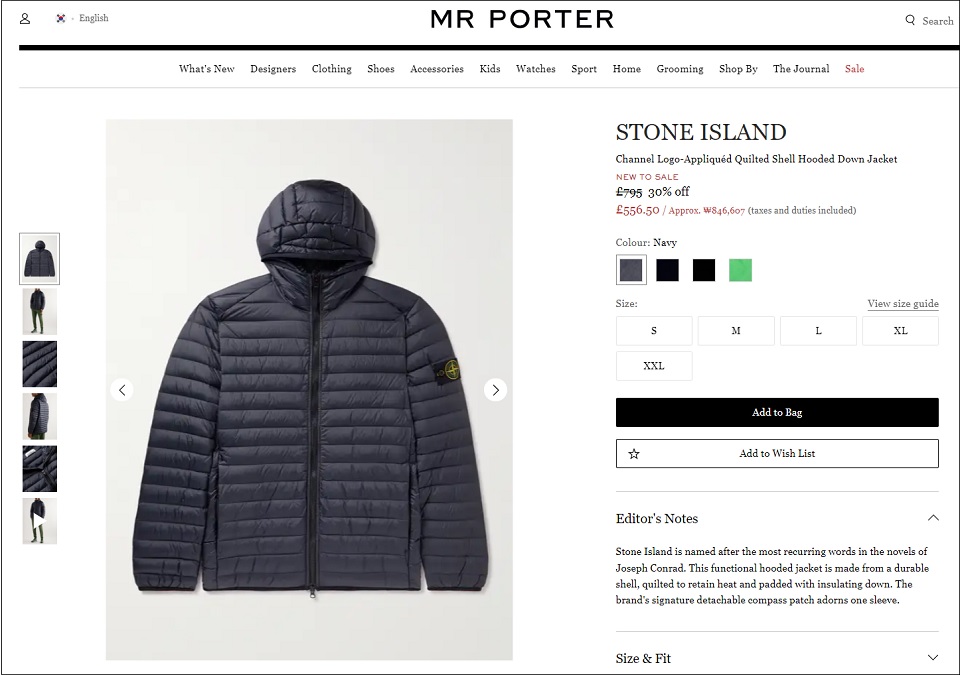Choose size XXL option
This screenshot has width=960, height=675.
click(x=654, y=366)
